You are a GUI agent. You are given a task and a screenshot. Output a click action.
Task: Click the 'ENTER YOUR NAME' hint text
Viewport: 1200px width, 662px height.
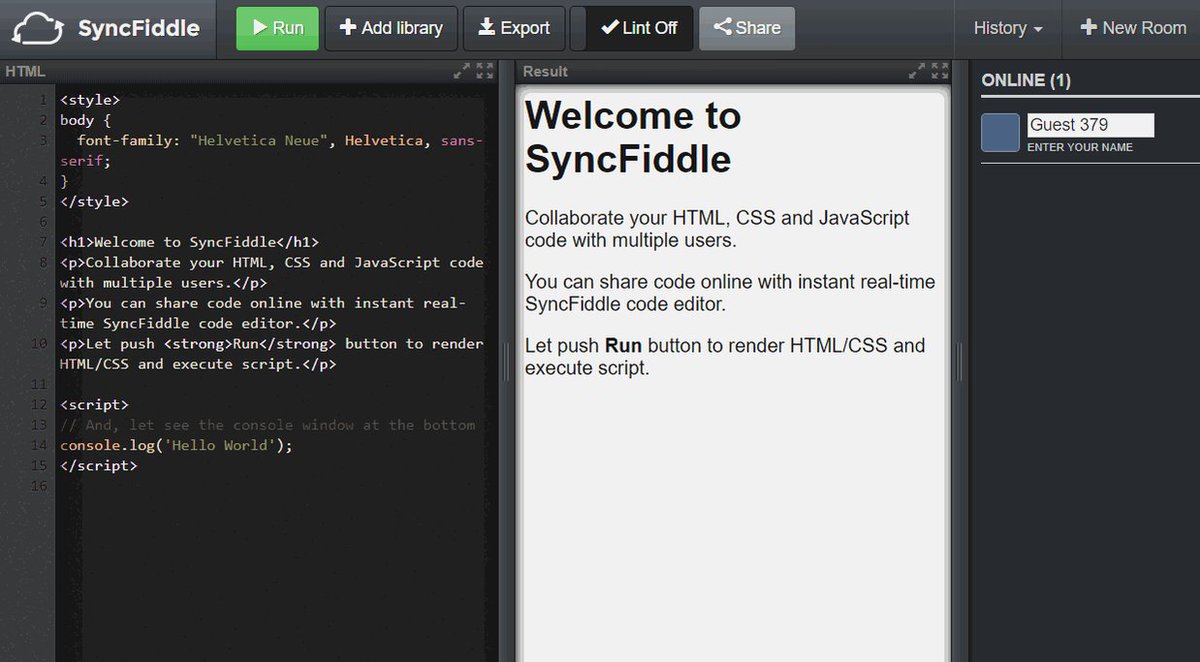pyautogui.click(x=1080, y=147)
